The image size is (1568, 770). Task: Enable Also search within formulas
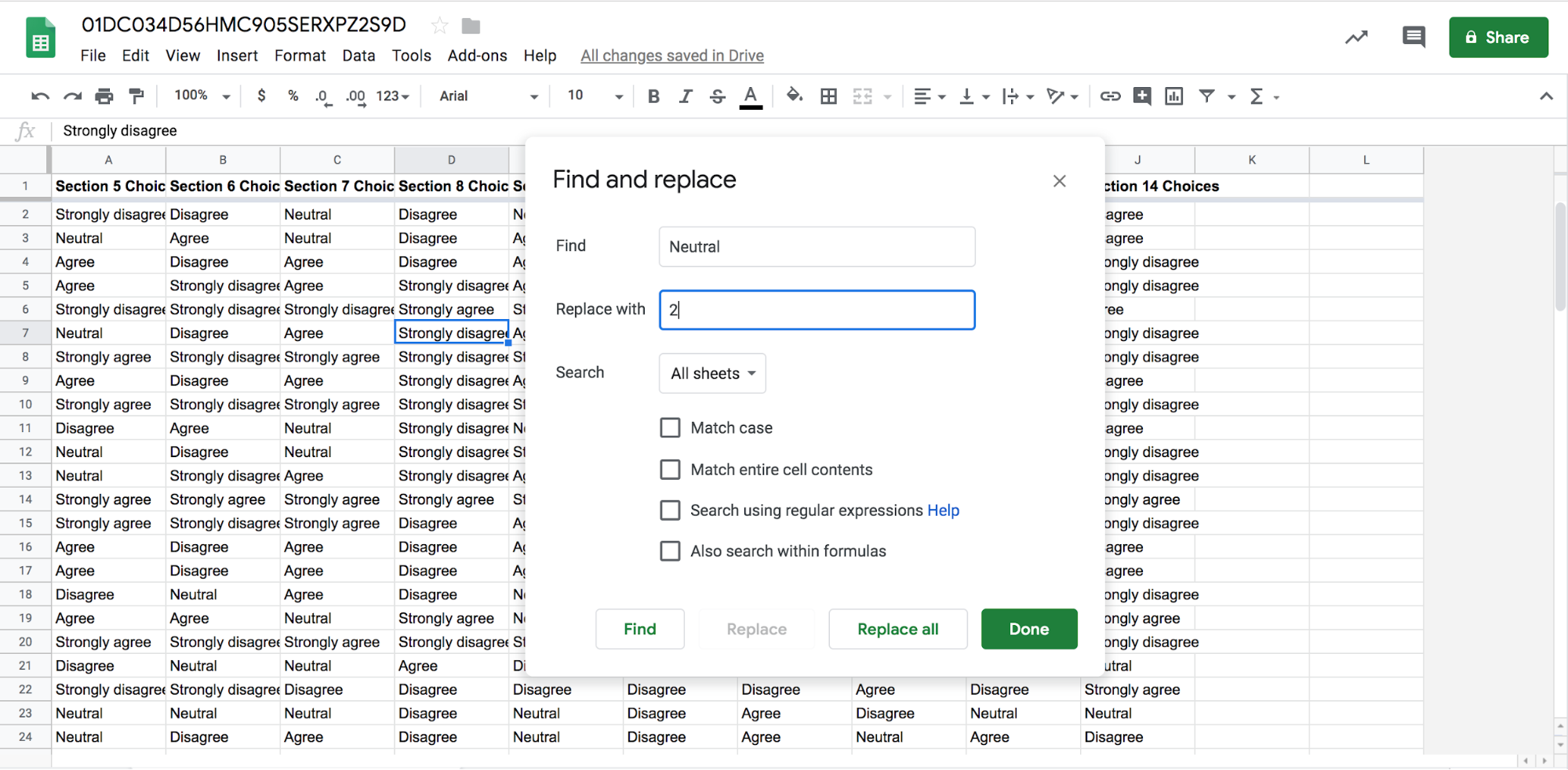(x=670, y=551)
